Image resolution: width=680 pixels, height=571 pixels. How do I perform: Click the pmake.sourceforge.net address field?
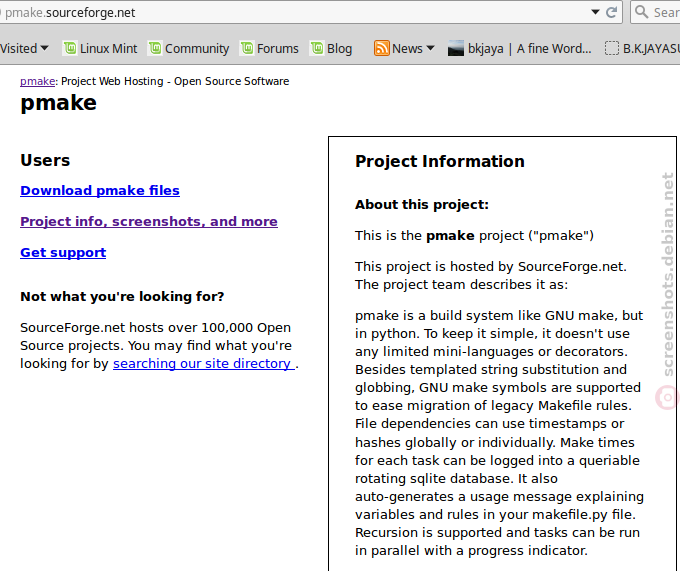click(311, 13)
